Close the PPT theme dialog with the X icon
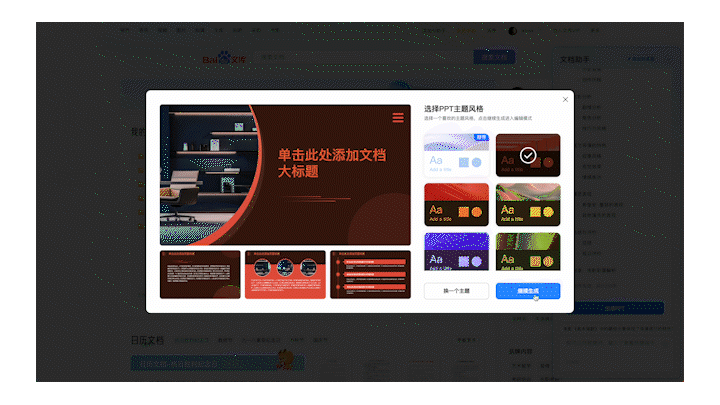720x405 pixels. click(x=565, y=99)
